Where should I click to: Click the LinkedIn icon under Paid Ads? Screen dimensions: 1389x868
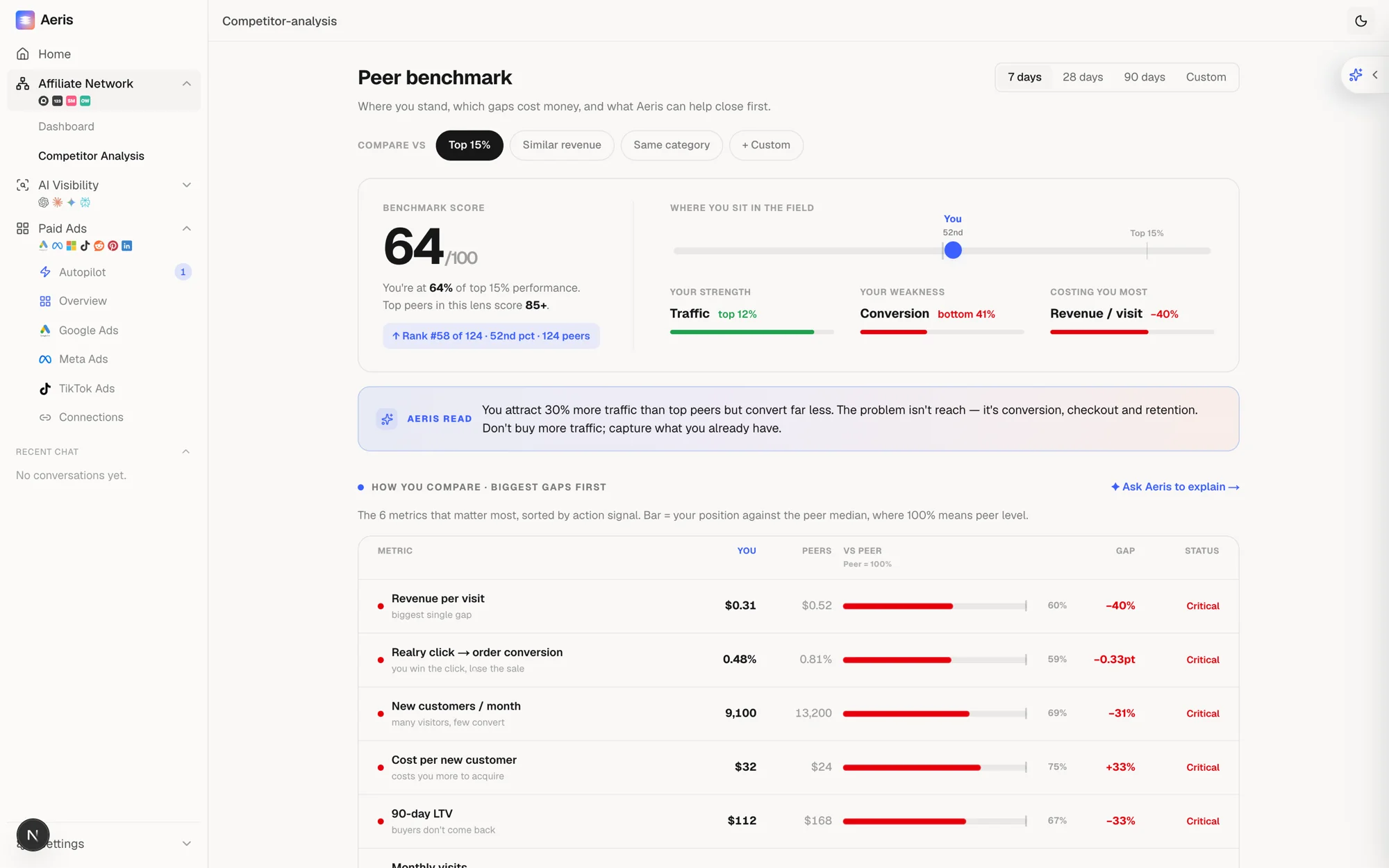pyautogui.click(x=126, y=246)
